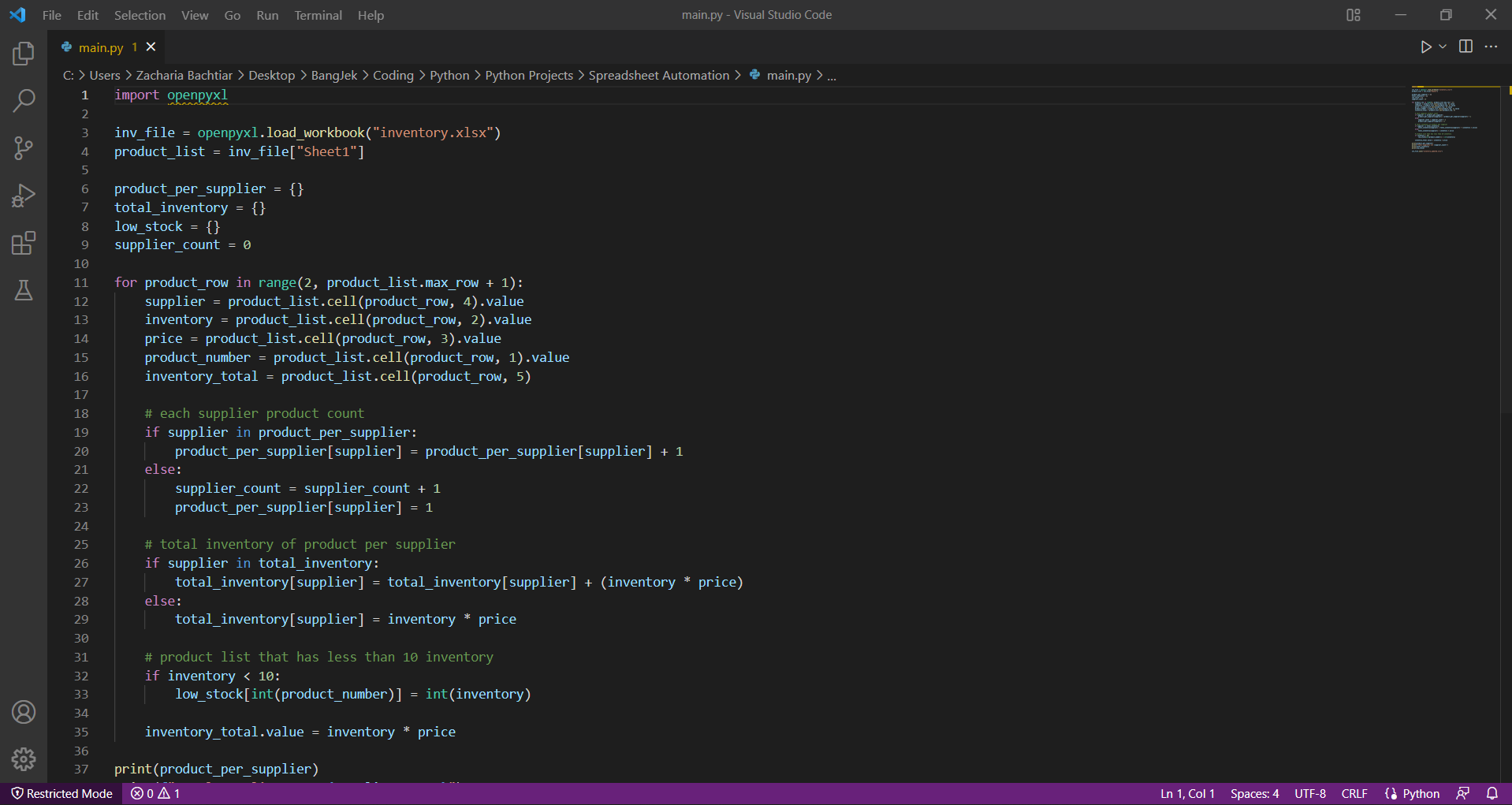The height and width of the screenshot is (805, 1512).
Task: Open the Help menu
Action: [371, 15]
